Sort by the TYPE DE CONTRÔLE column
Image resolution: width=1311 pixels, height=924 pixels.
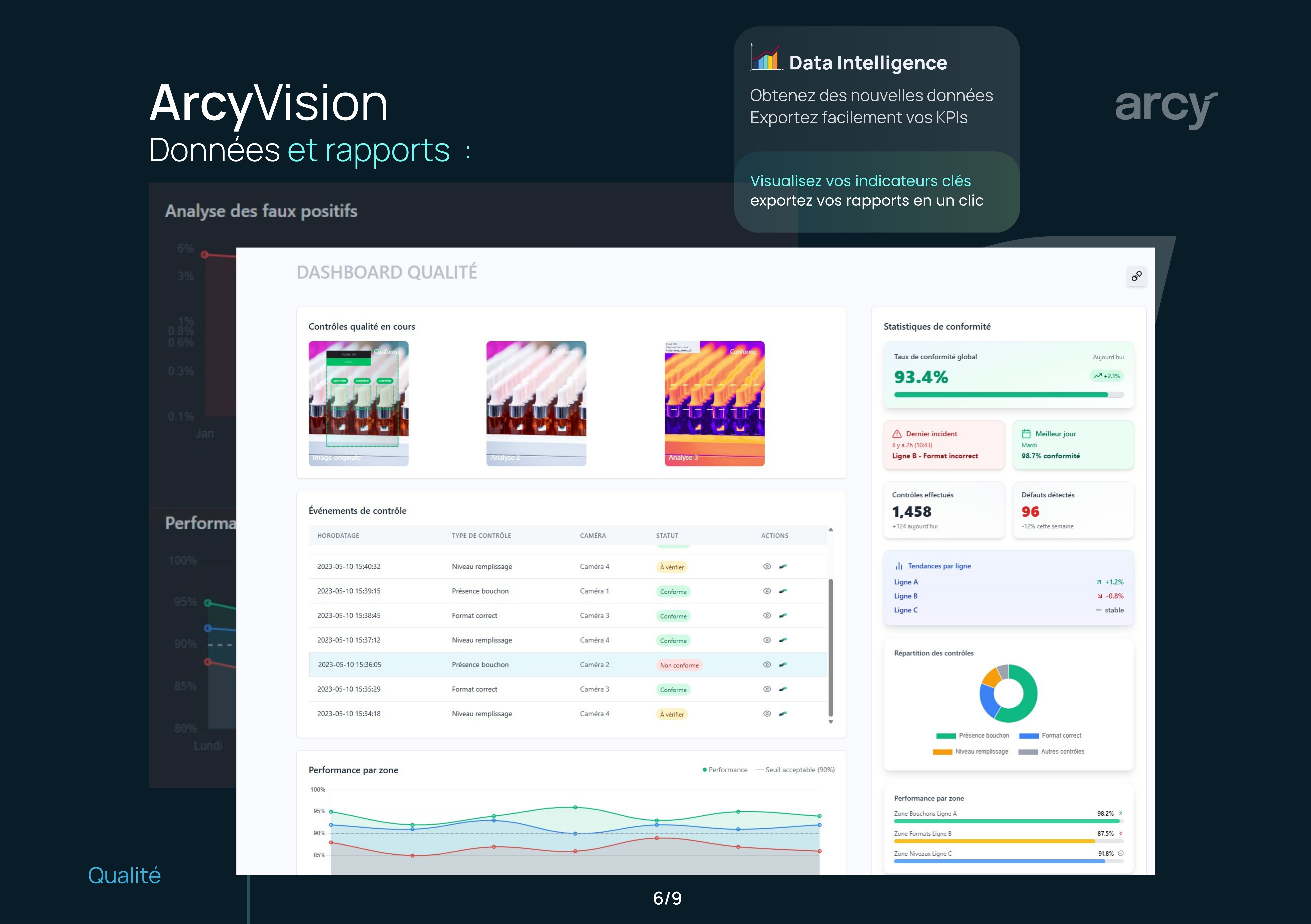pos(481,536)
